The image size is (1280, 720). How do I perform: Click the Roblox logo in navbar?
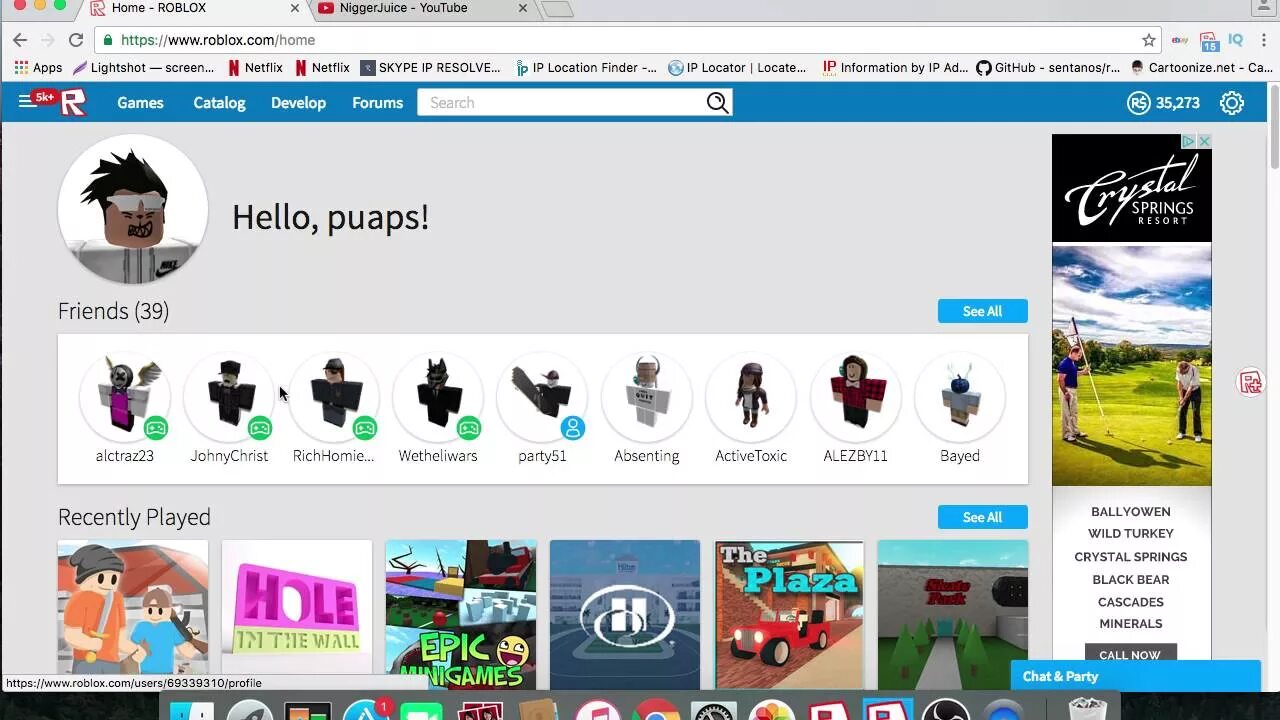pyautogui.click(x=73, y=102)
